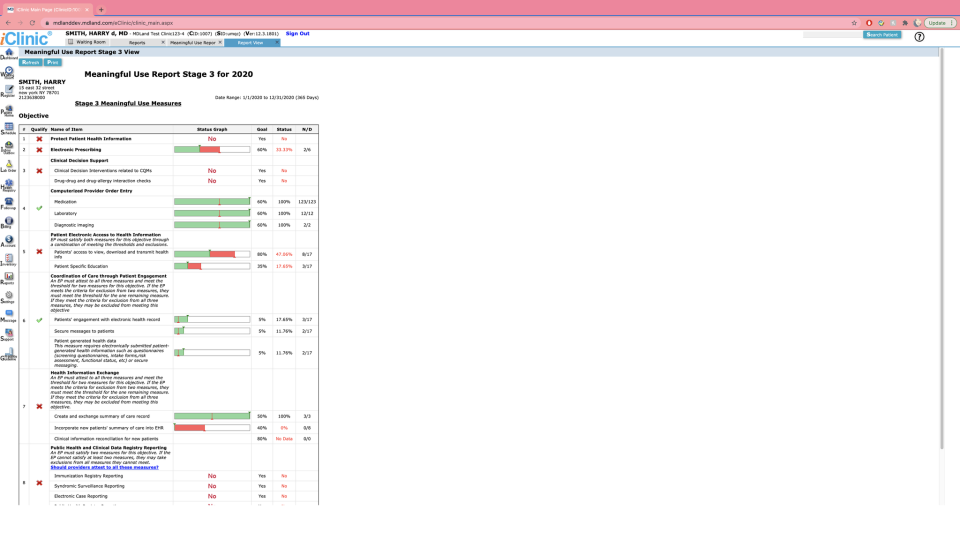Viewport: 960px width, 540px height.
Task: Open the browser Extensions puzzle icon
Action: 905,23
